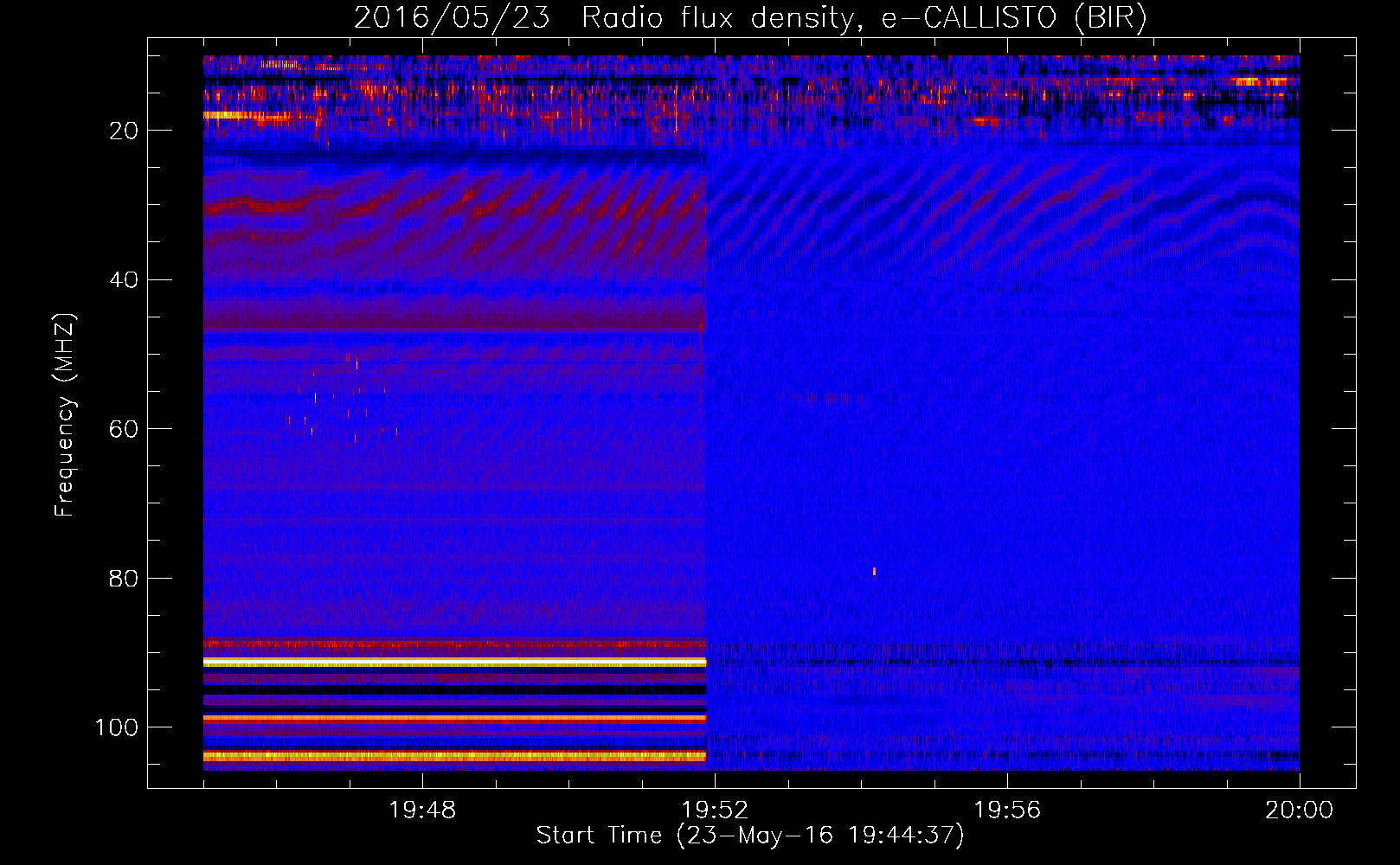
Task: Click the plot title 'Radio flux density, e-CALLISTO (BIR)'
Action: click(864, 17)
